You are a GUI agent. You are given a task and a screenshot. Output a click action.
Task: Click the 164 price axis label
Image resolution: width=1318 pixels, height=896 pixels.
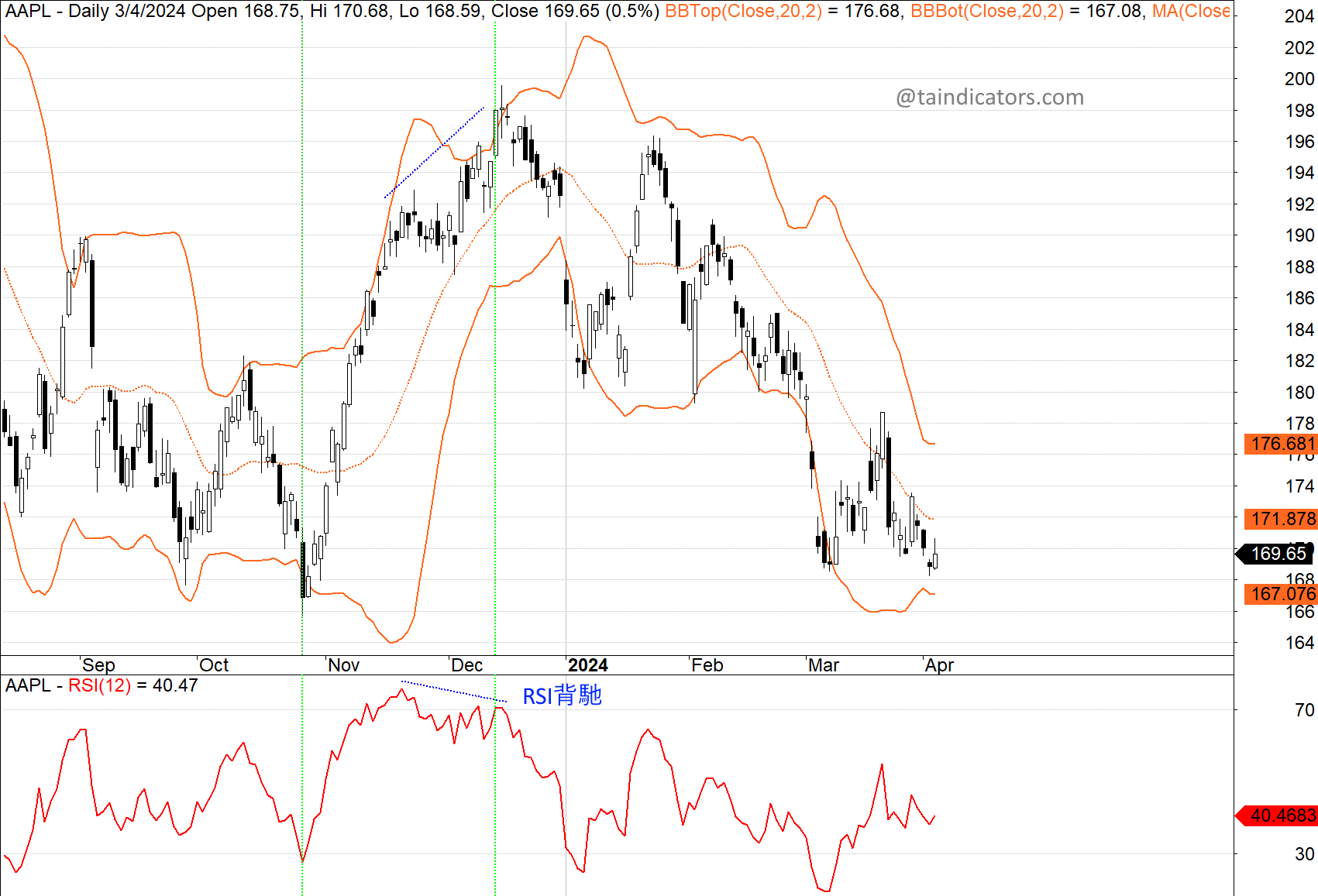tap(1299, 643)
